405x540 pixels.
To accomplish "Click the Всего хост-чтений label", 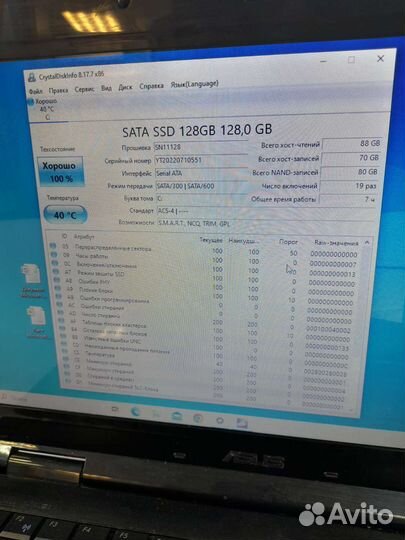I will 290,145.
